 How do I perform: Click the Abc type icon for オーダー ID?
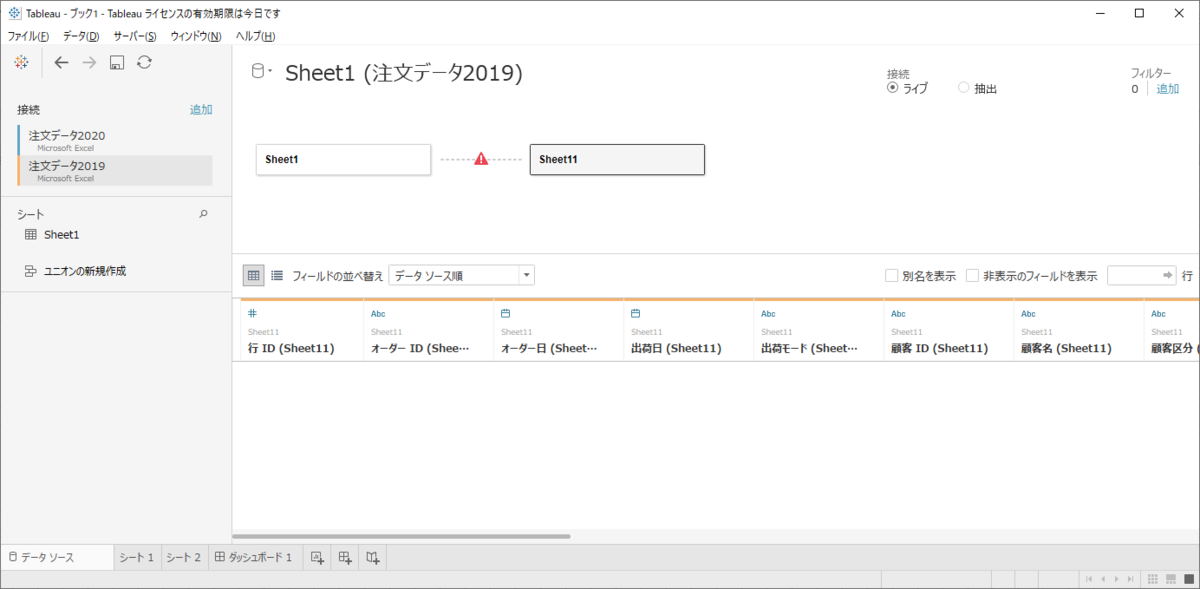coord(378,314)
